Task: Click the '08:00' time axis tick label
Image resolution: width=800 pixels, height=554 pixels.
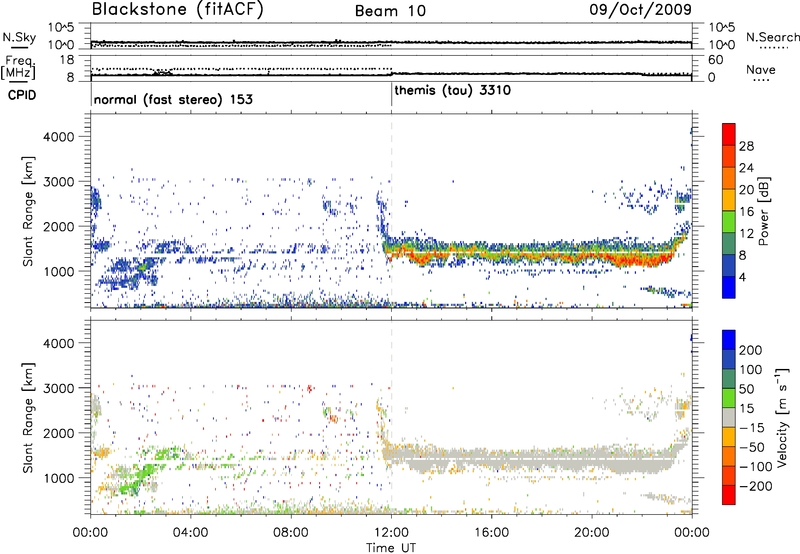Action: coord(291,533)
